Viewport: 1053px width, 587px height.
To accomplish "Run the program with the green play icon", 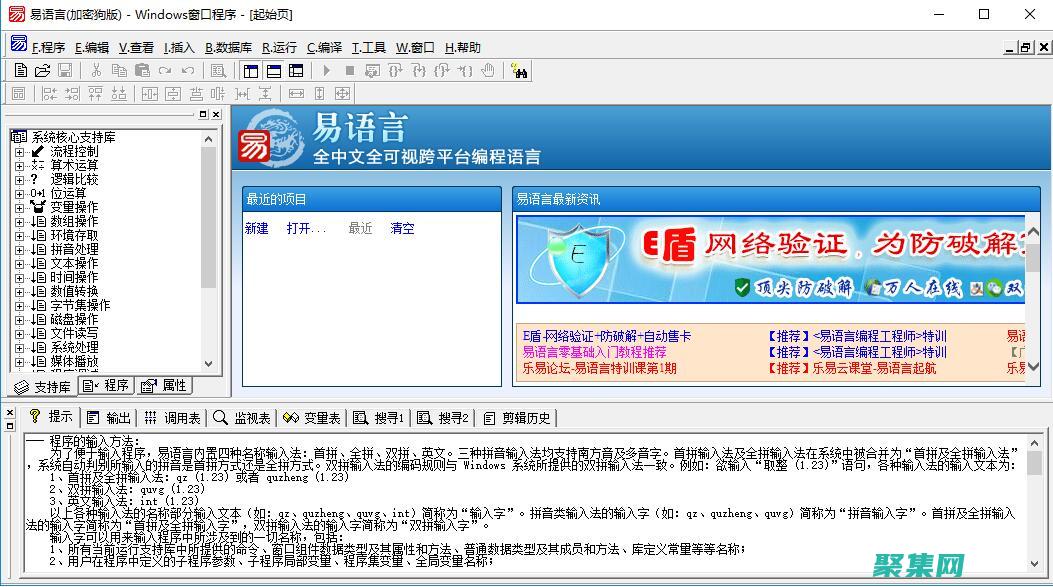I will click(326, 70).
